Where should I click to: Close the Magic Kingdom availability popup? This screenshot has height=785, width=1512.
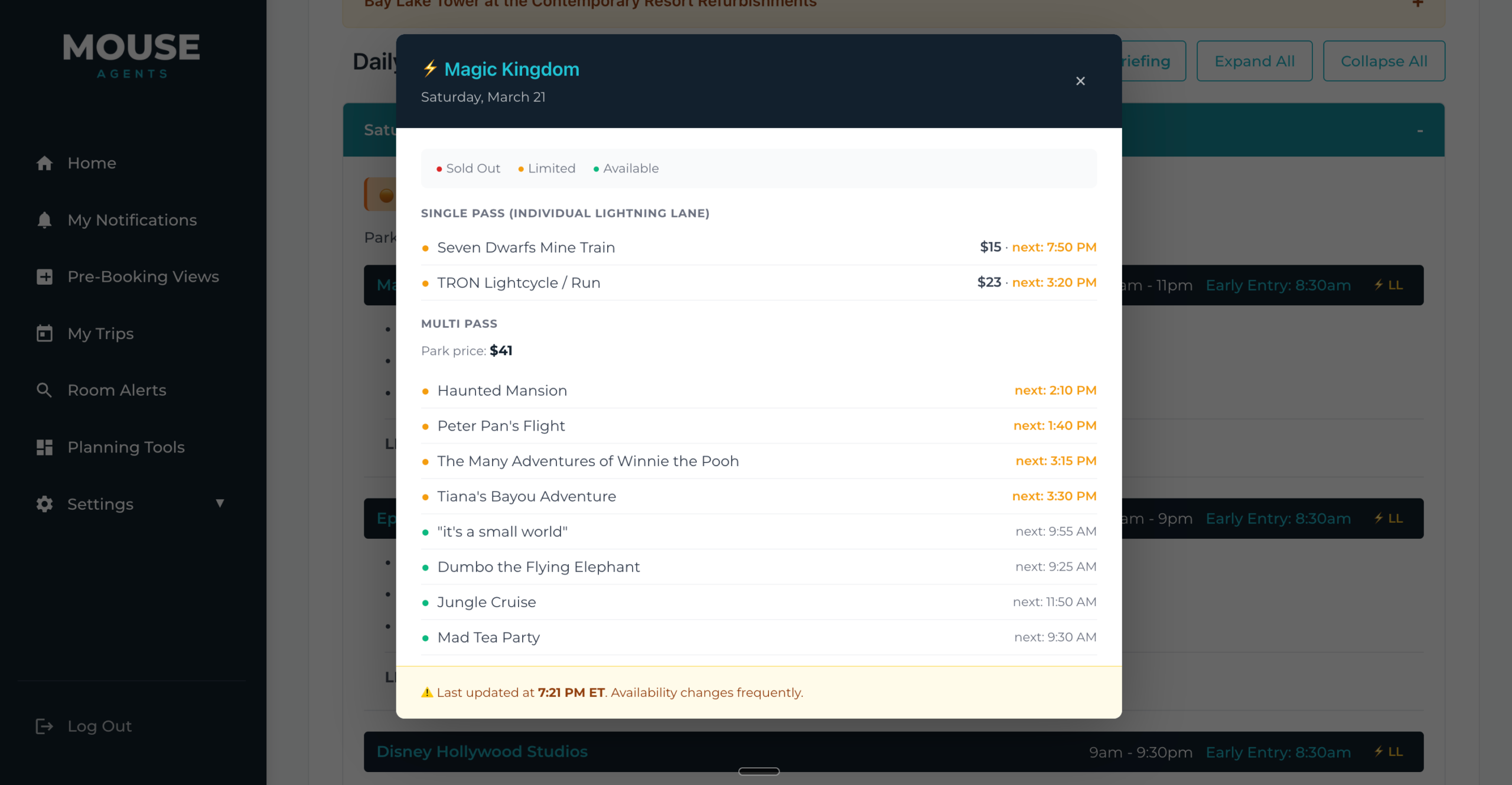point(1080,81)
